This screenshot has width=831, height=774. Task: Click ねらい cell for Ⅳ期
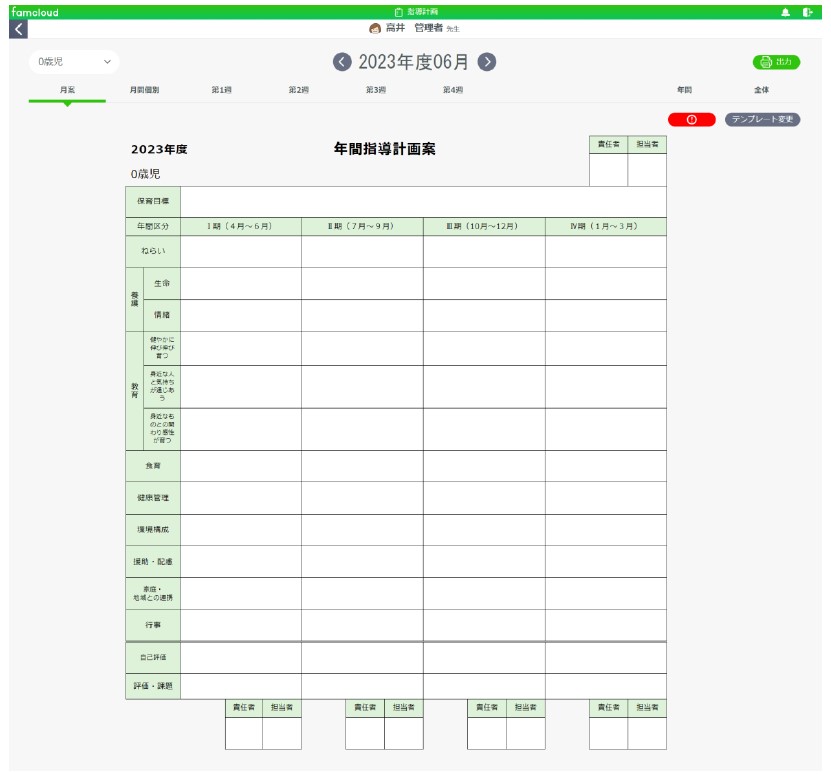point(606,251)
